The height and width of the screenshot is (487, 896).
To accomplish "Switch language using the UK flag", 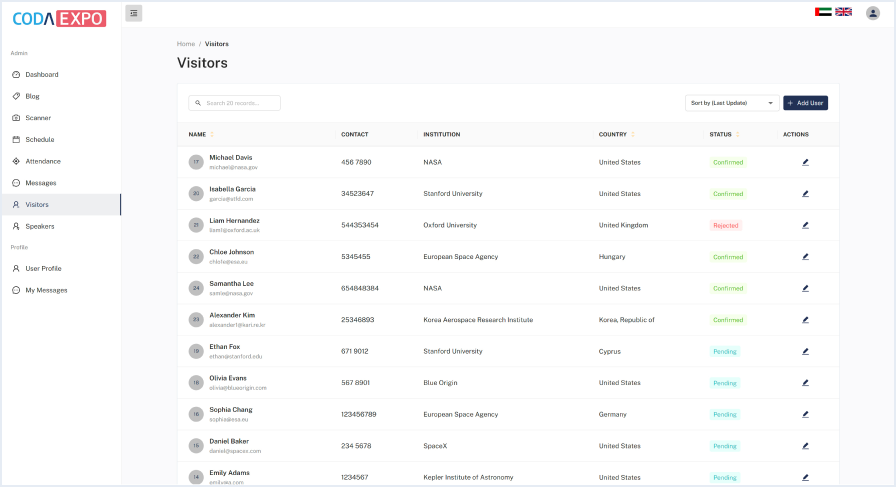I will [843, 12].
